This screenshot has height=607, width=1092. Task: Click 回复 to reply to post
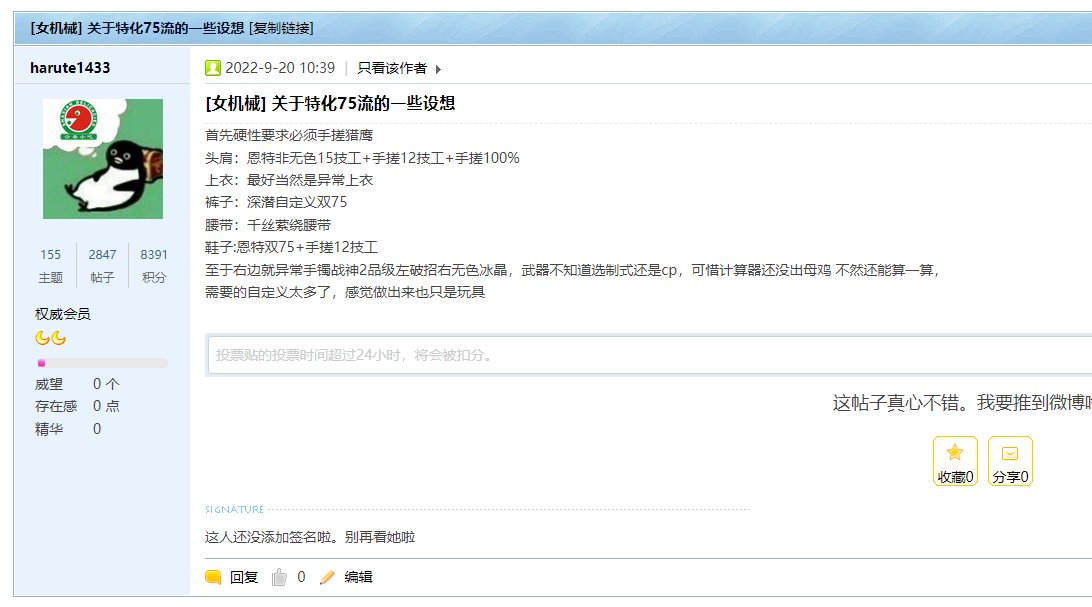coord(244,577)
